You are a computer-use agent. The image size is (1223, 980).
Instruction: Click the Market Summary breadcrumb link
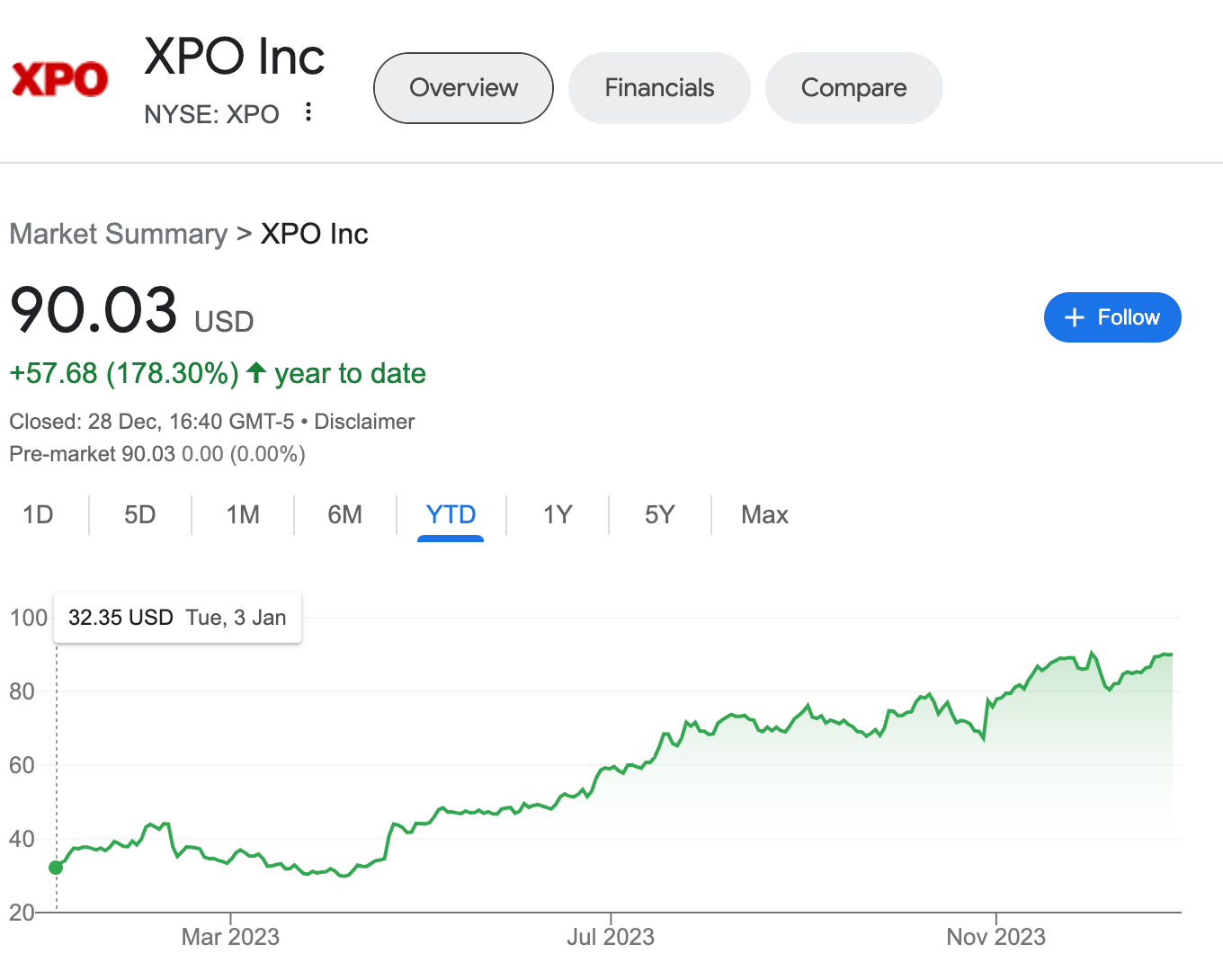click(119, 234)
